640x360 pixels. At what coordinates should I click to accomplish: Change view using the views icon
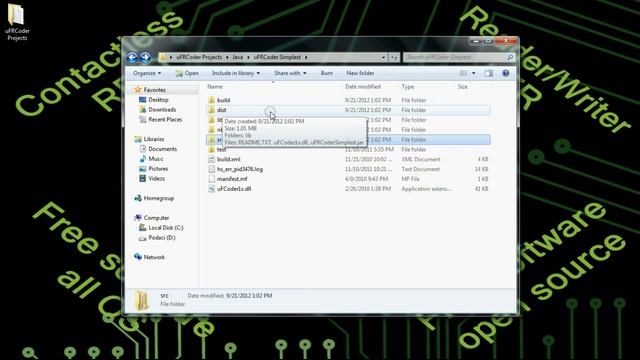click(463, 73)
